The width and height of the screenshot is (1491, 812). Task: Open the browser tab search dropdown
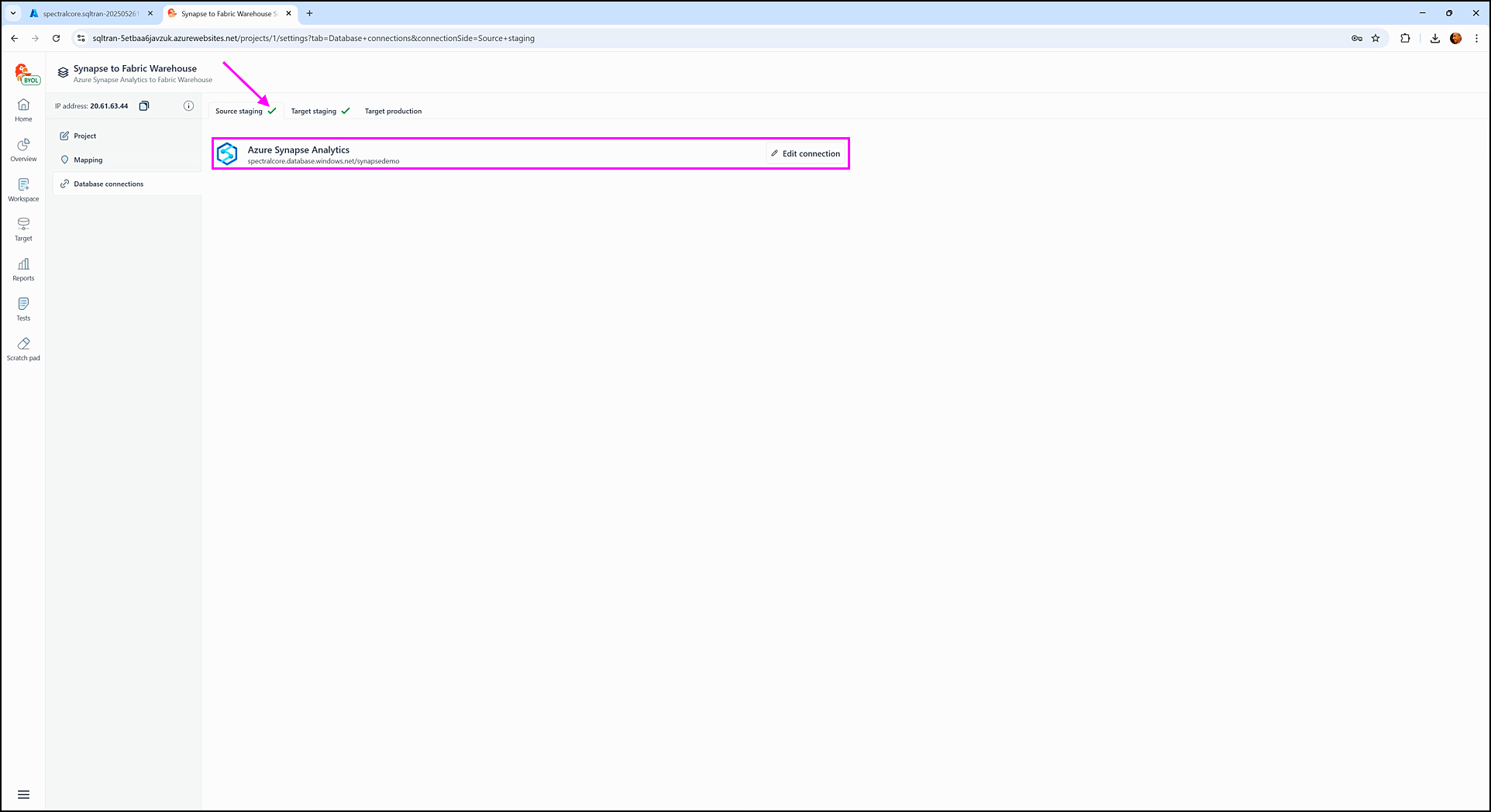tap(13, 13)
